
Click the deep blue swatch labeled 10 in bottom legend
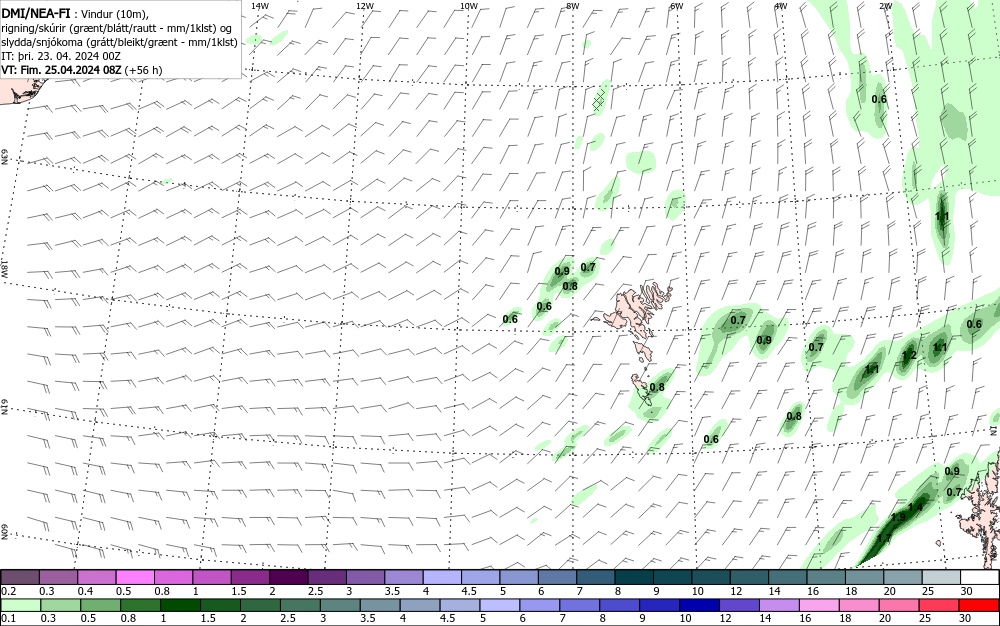point(699,605)
